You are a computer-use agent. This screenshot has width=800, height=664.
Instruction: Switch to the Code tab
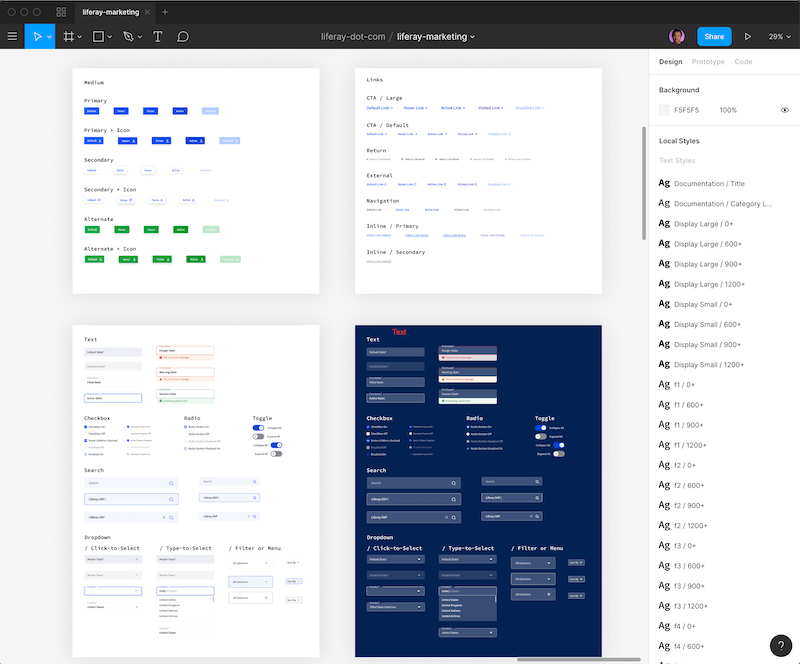coord(746,61)
